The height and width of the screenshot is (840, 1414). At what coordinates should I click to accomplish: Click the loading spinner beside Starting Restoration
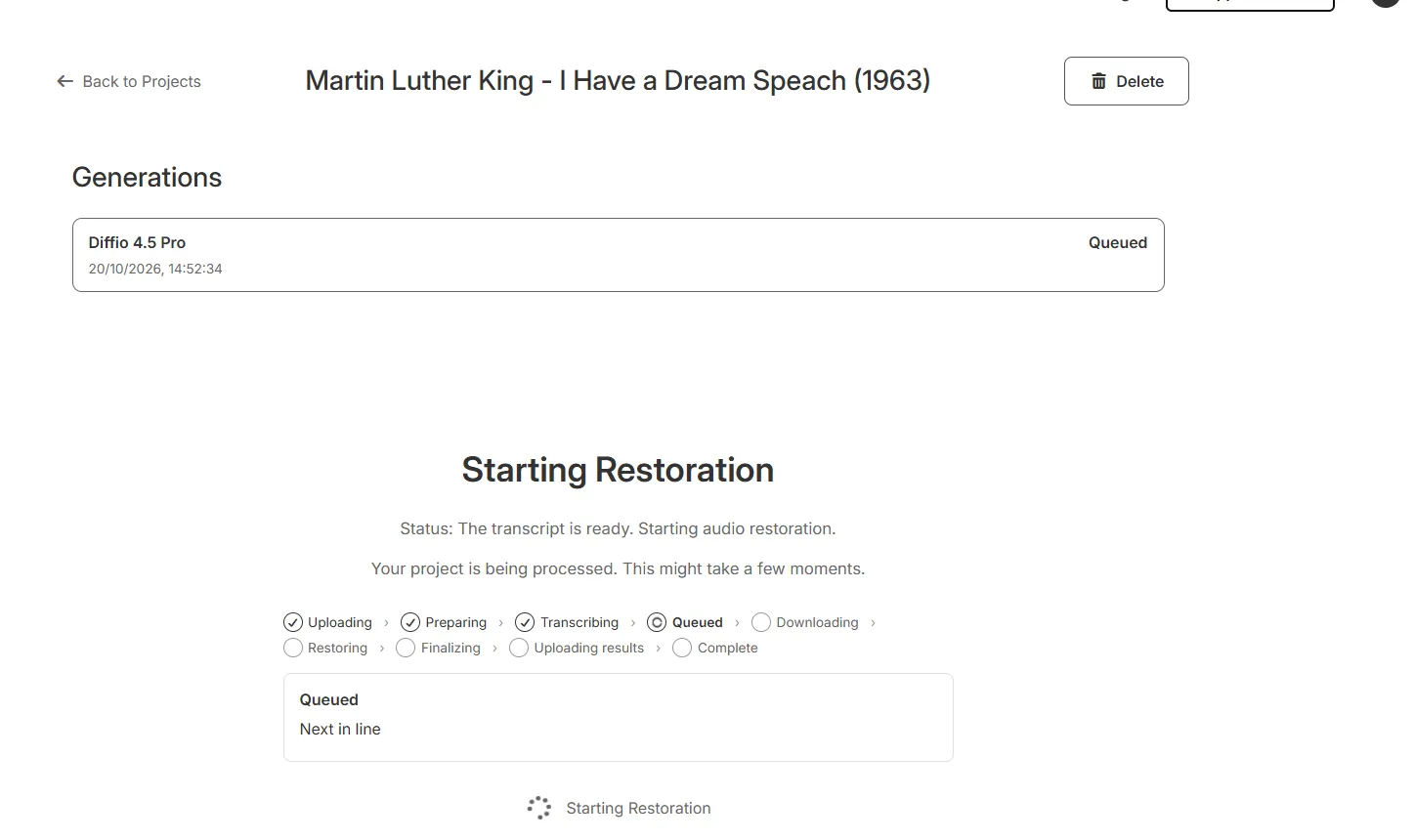539,808
